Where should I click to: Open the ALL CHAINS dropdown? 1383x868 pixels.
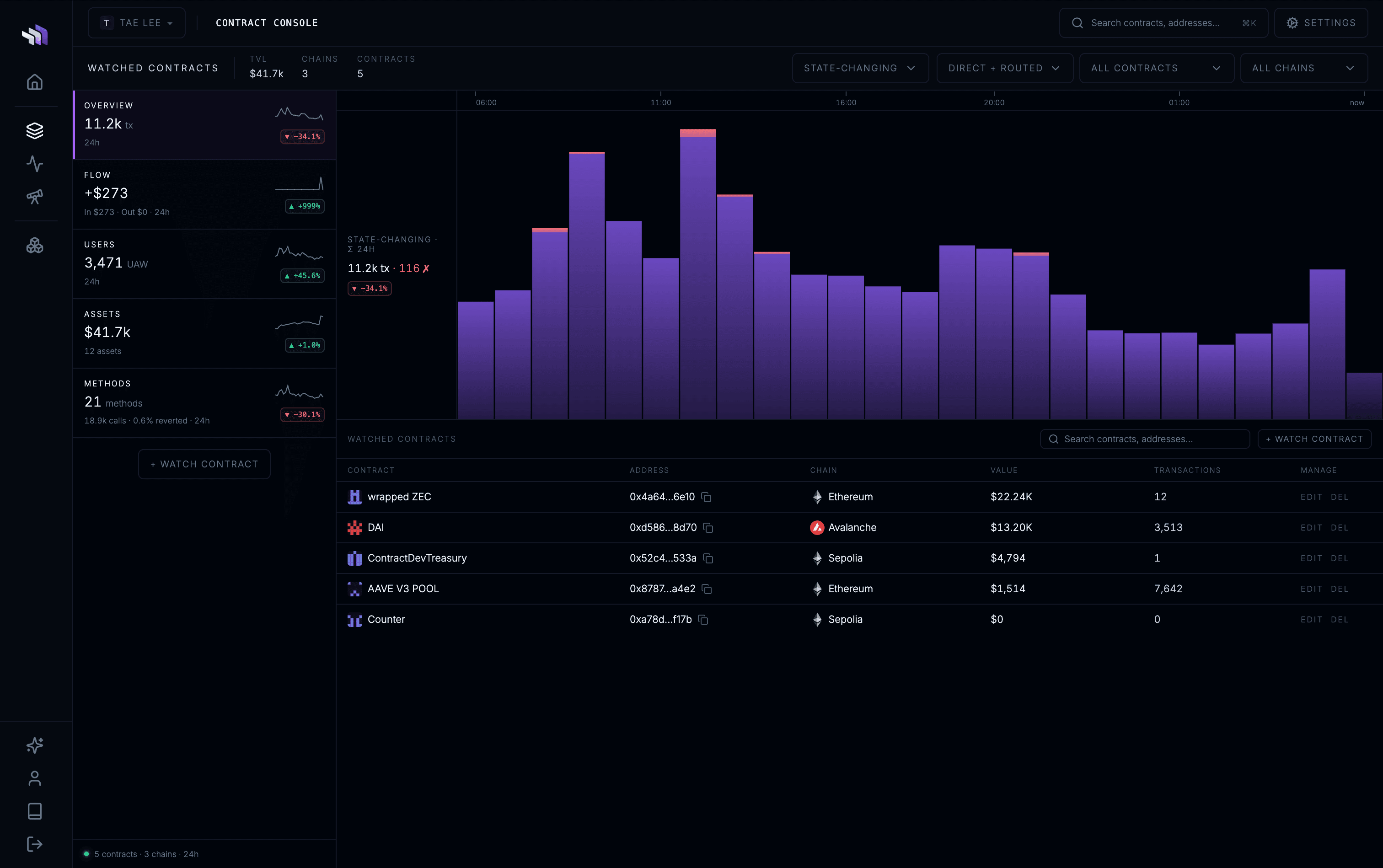click(1304, 68)
